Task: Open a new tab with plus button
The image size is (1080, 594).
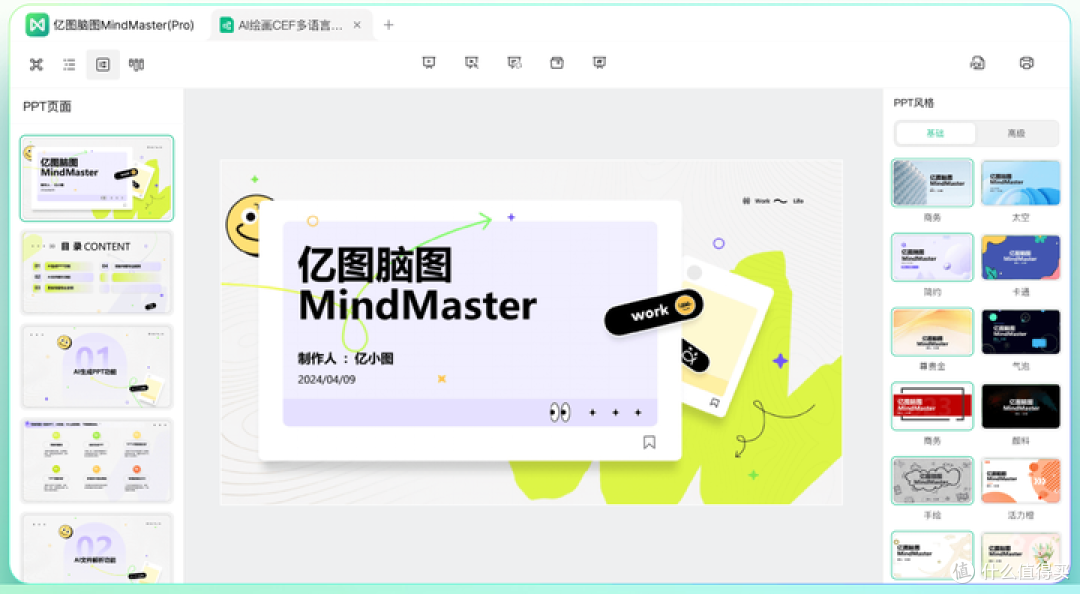Action: pos(388,25)
